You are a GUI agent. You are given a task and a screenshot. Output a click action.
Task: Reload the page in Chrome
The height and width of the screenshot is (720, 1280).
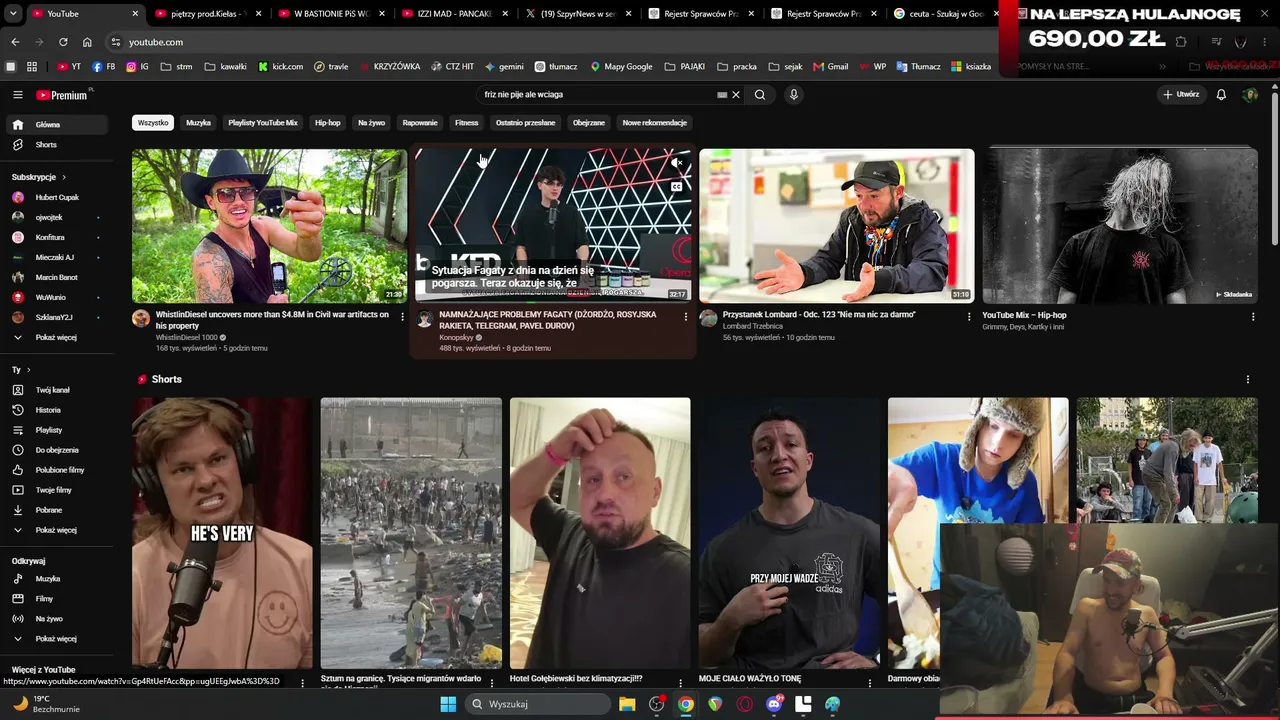(x=63, y=42)
